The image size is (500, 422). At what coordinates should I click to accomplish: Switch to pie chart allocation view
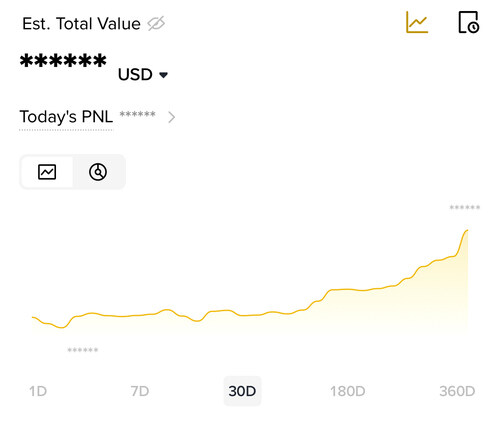click(x=98, y=172)
